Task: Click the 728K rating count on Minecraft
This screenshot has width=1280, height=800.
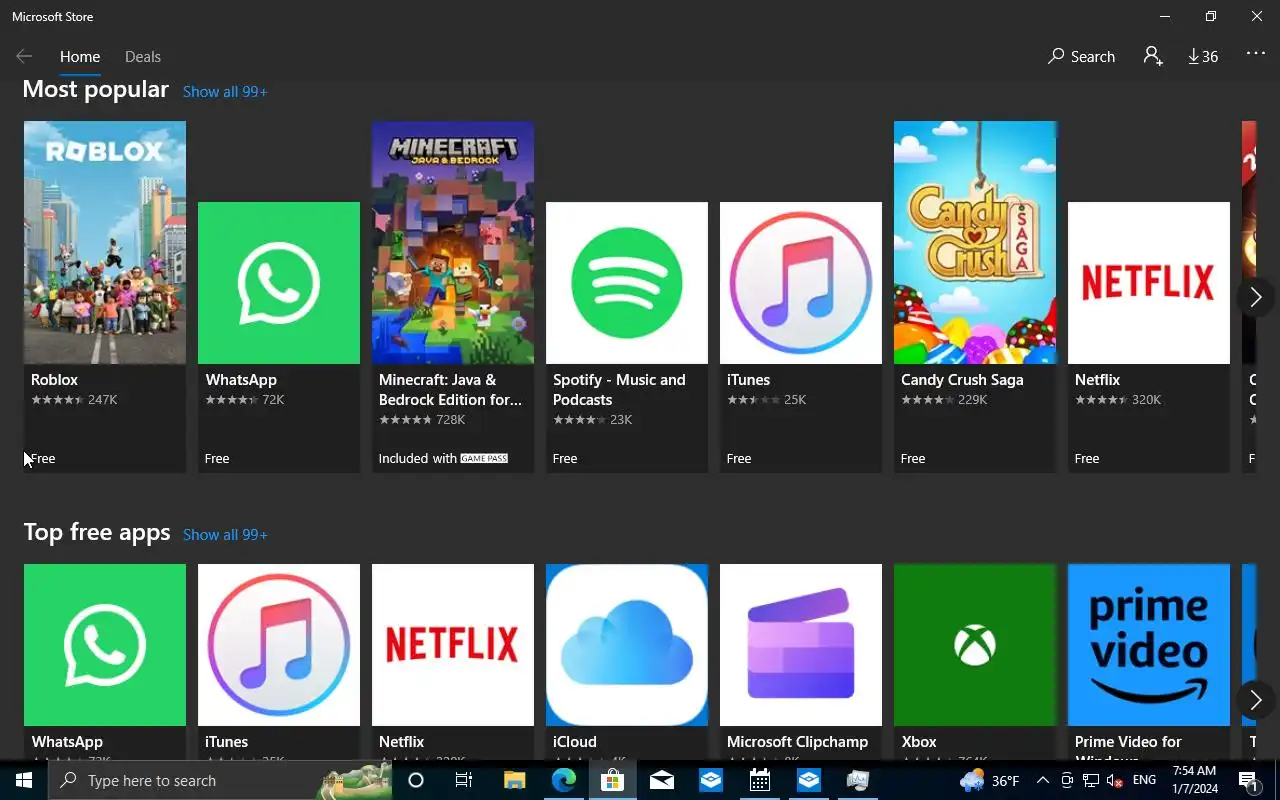Action: pos(451,420)
